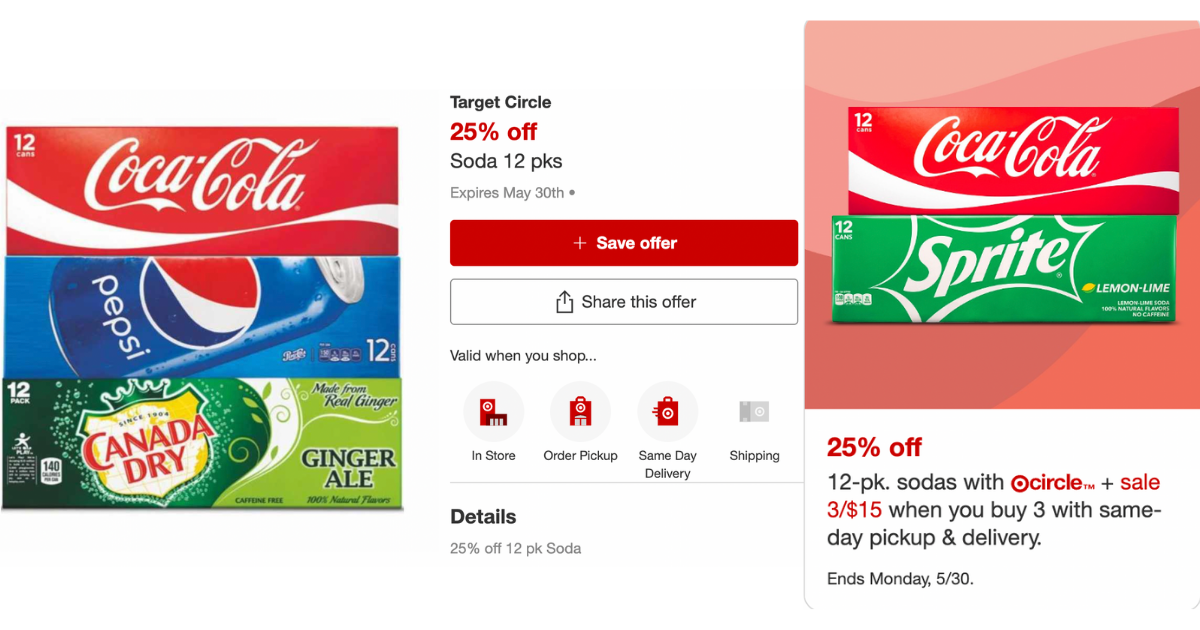The height and width of the screenshot is (630, 1200).
Task: Select the In Store label text
Action: pyautogui.click(x=493, y=455)
